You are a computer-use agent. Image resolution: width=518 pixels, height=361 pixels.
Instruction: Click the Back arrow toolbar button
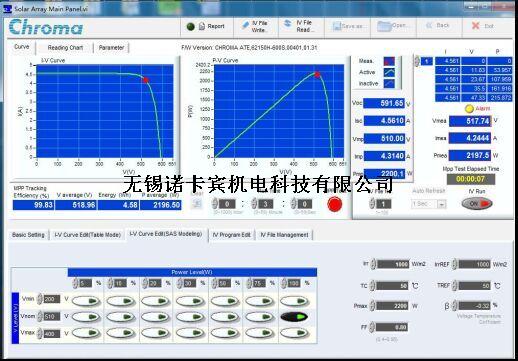[429, 25]
